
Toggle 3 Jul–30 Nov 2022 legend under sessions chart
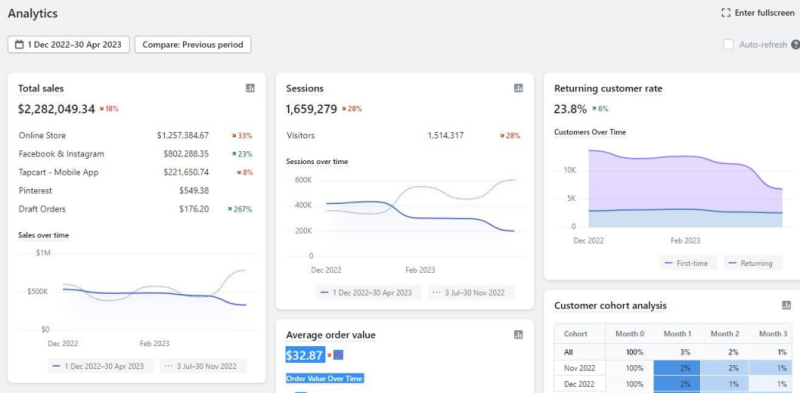point(471,292)
